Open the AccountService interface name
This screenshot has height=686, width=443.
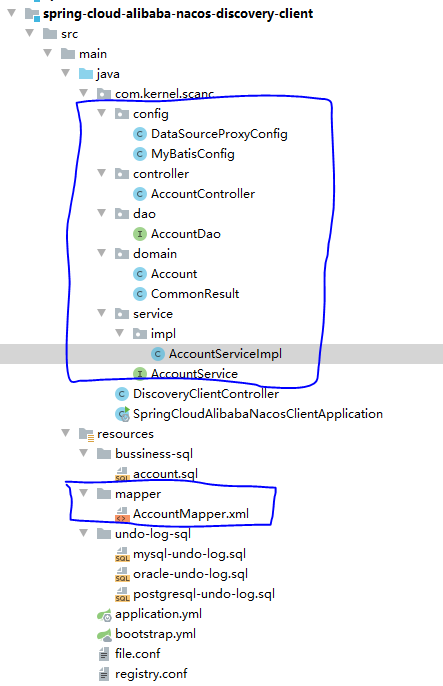point(194,374)
